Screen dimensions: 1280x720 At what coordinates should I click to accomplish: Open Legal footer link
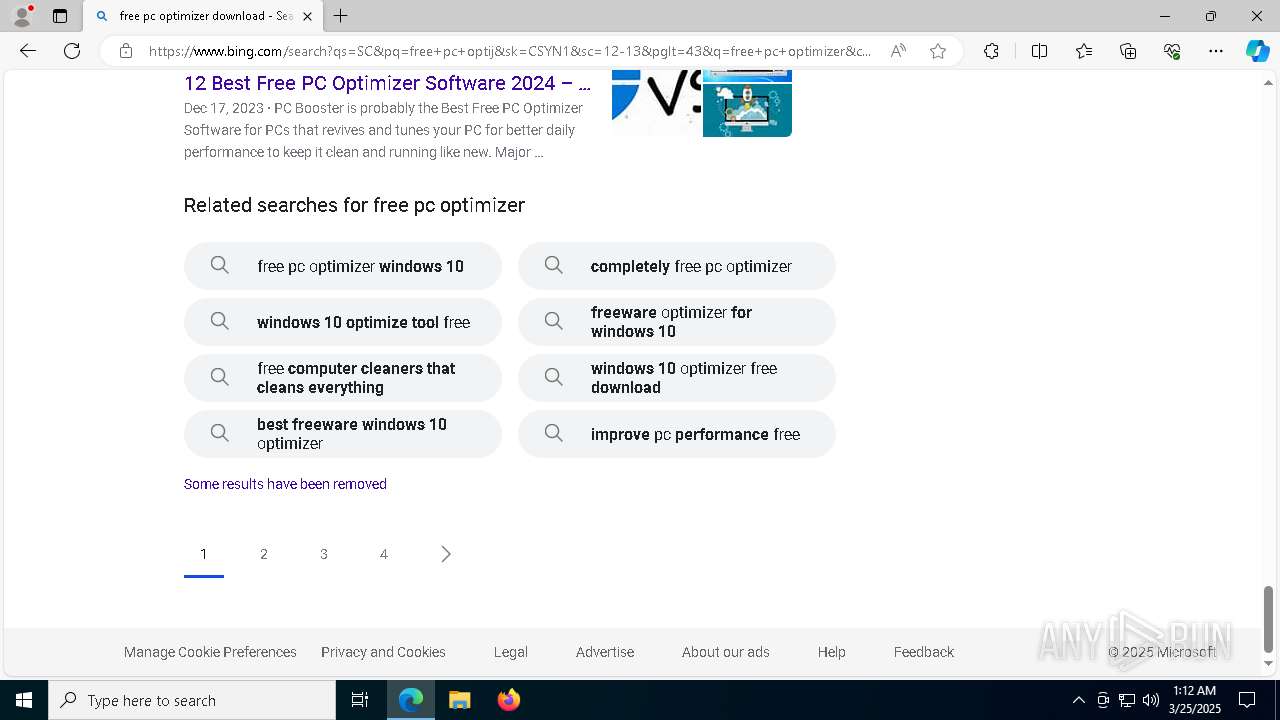pyautogui.click(x=511, y=652)
